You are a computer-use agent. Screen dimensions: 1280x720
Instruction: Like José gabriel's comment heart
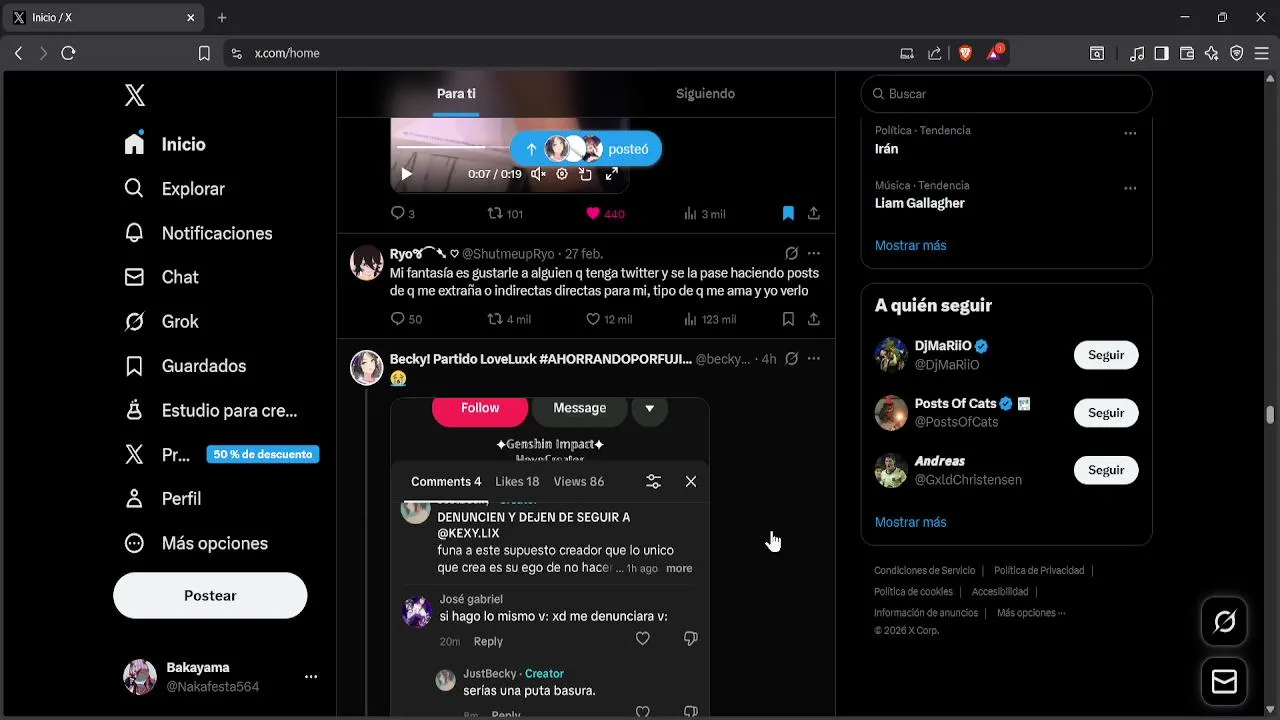[643, 638]
